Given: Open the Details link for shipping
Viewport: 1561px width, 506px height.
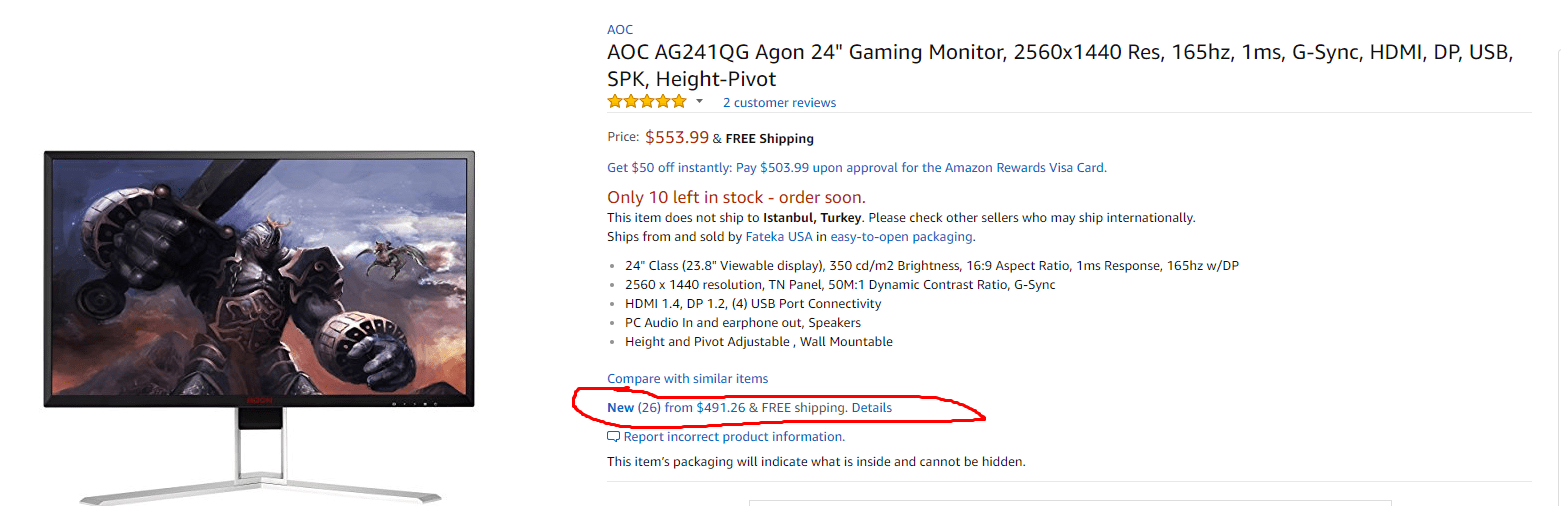Looking at the screenshot, I should click(x=871, y=408).
